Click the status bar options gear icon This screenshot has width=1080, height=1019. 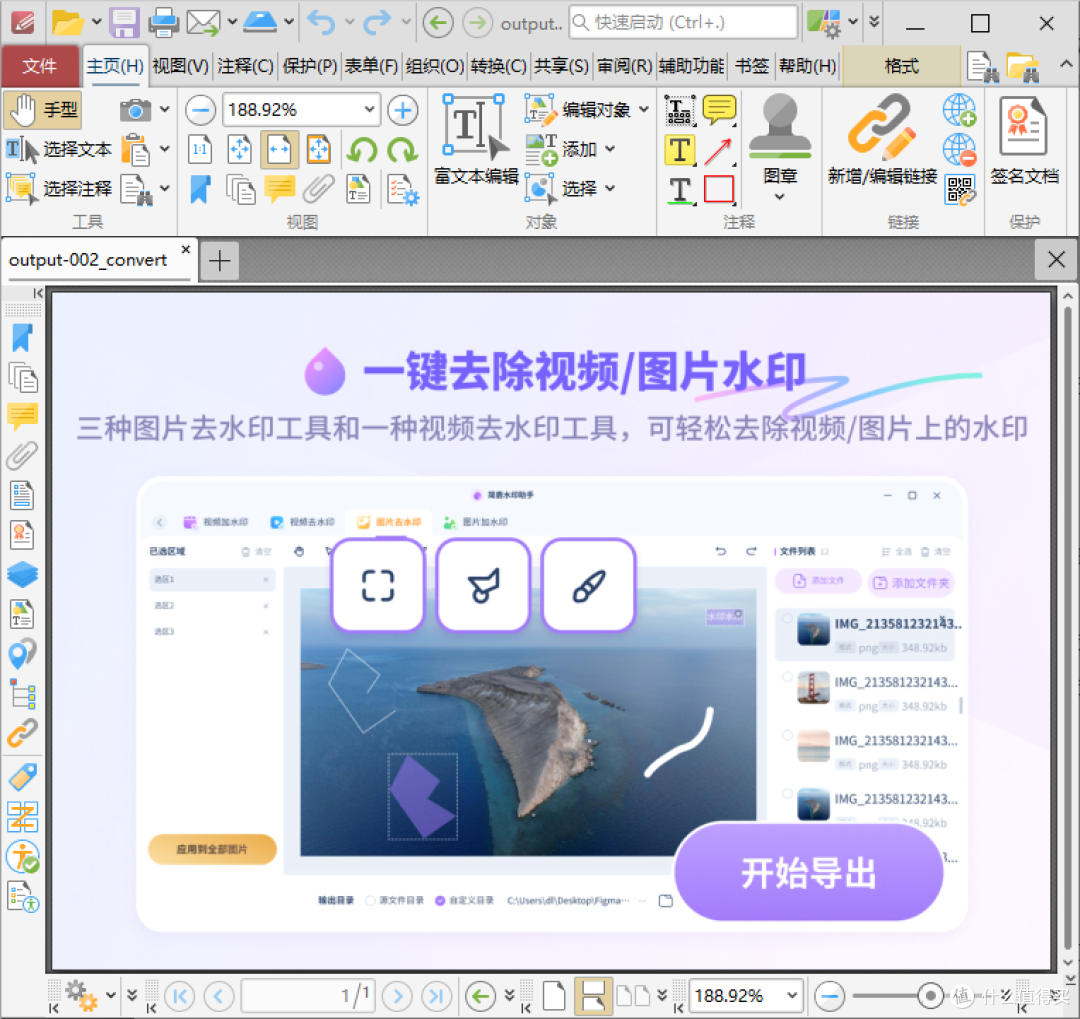click(x=81, y=996)
